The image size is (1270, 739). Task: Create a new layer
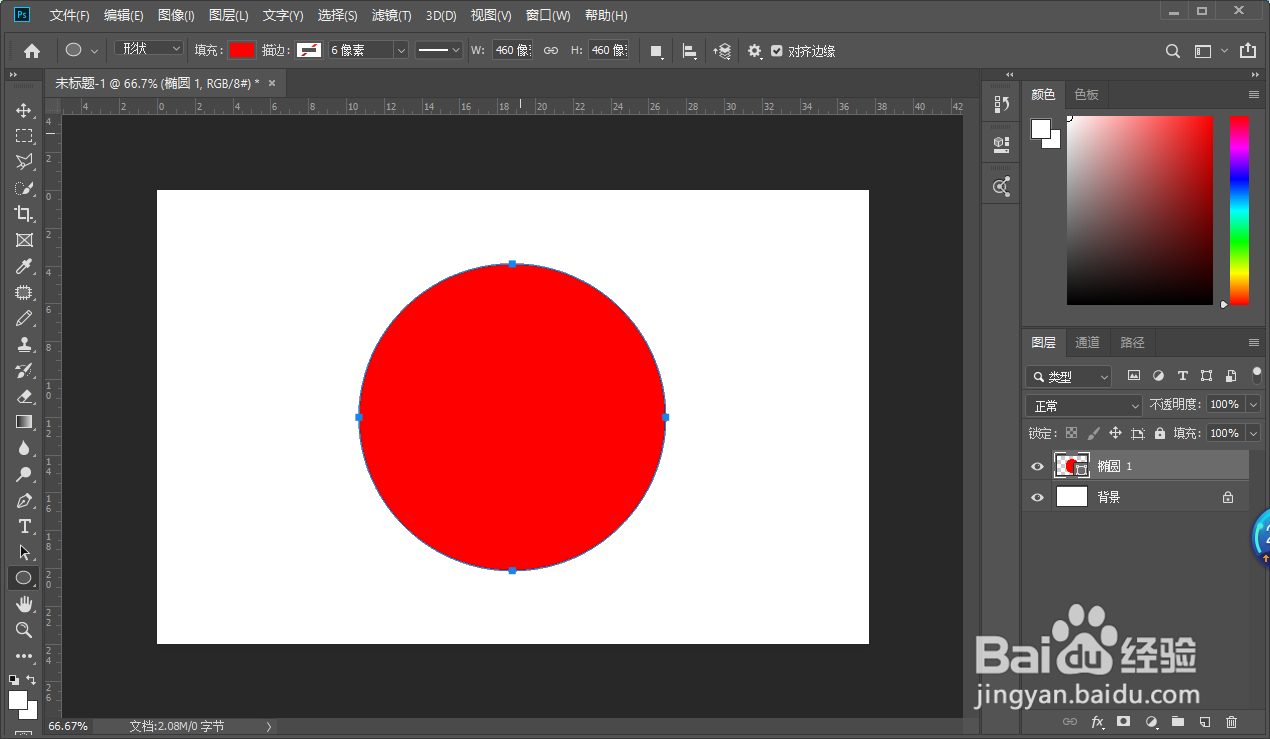click(1205, 721)
